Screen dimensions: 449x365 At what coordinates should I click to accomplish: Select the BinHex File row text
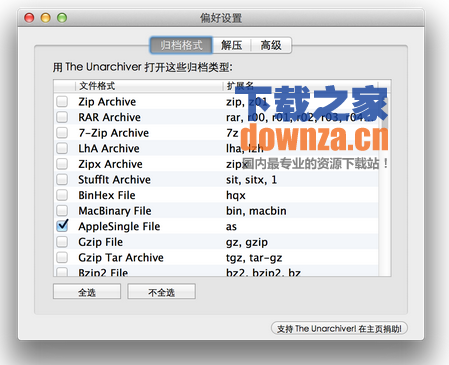[107, 195]
